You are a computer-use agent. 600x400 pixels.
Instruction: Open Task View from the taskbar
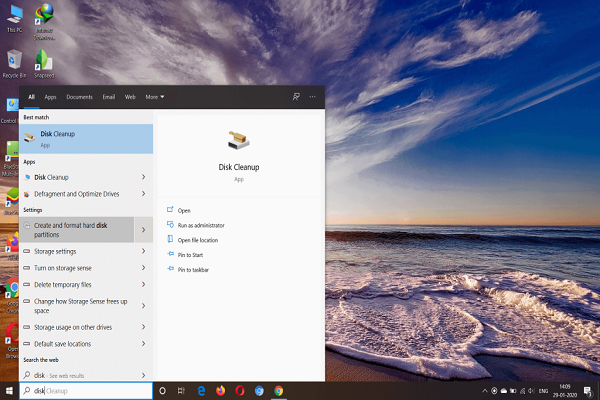(x=181, y=390)
